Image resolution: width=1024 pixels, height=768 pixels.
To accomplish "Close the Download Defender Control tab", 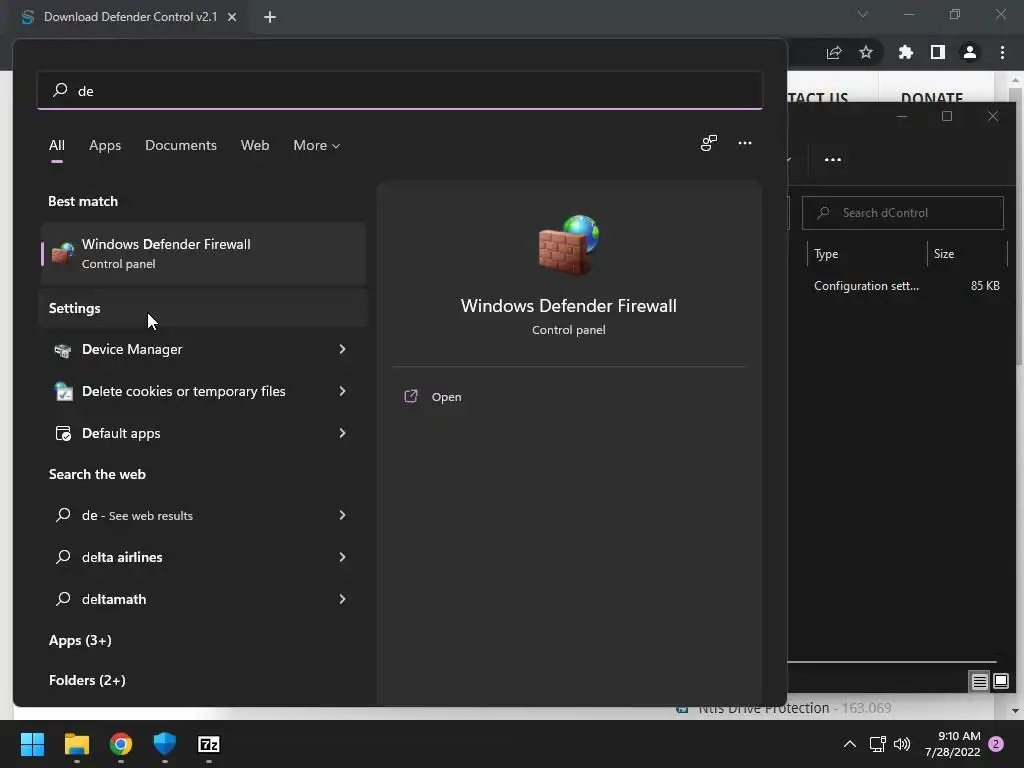I will [x=232, y=17].
